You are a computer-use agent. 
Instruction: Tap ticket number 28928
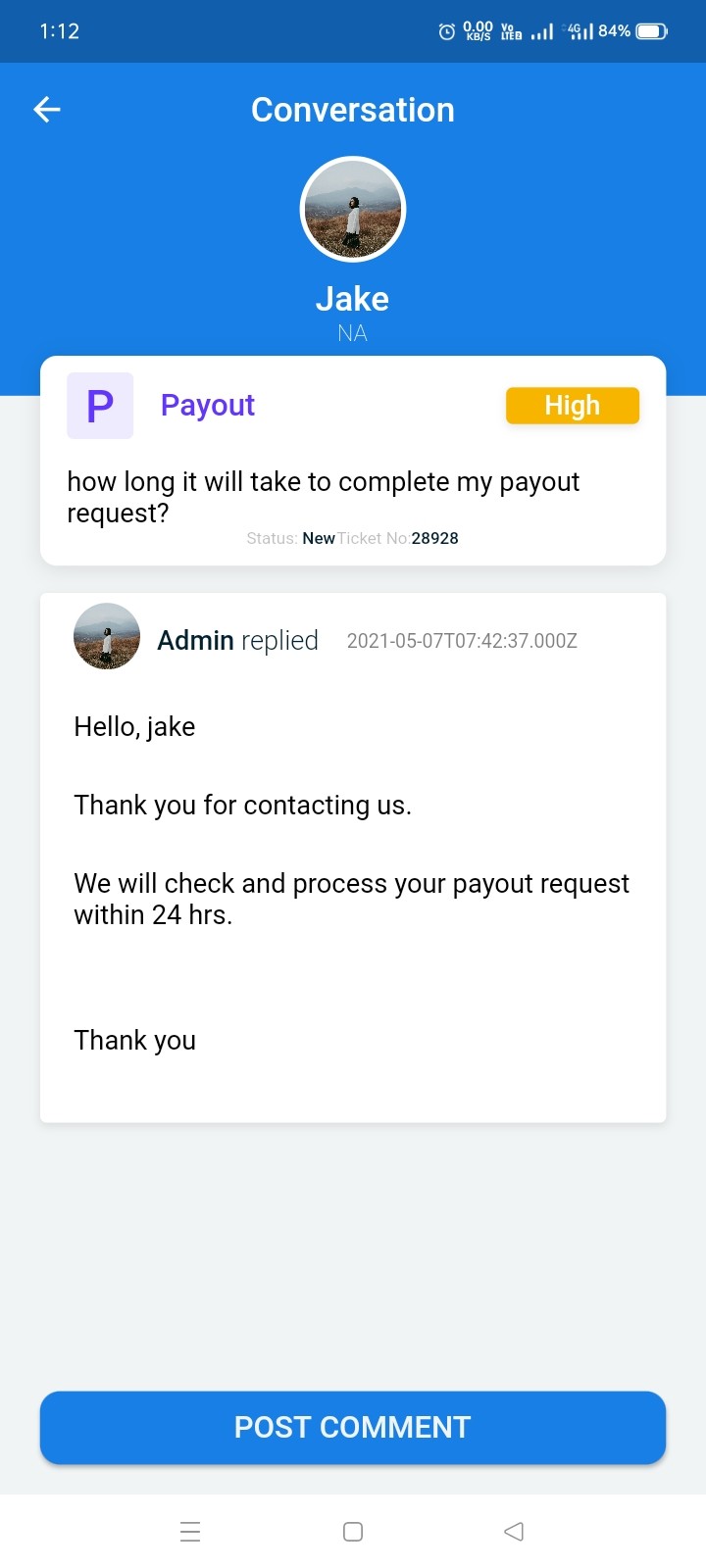pos(434,538)
